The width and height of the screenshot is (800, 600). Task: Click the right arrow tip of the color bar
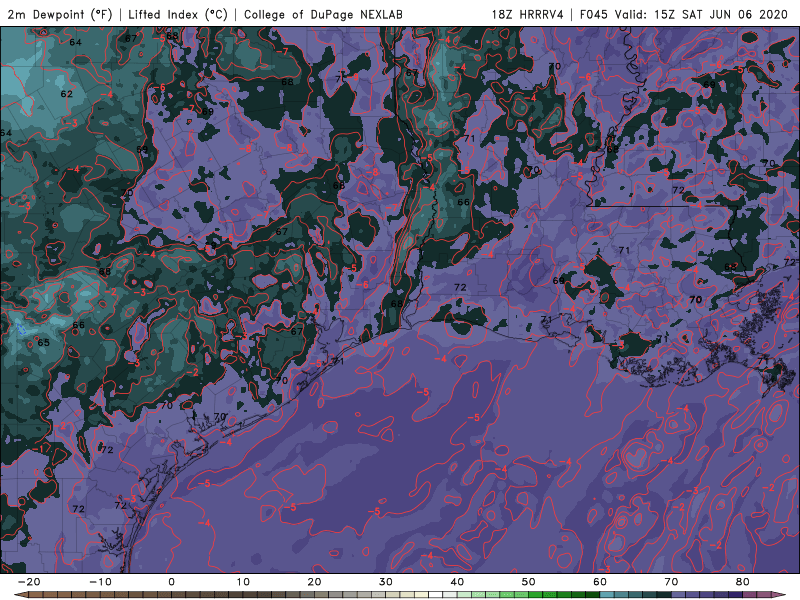coord(779,595)
